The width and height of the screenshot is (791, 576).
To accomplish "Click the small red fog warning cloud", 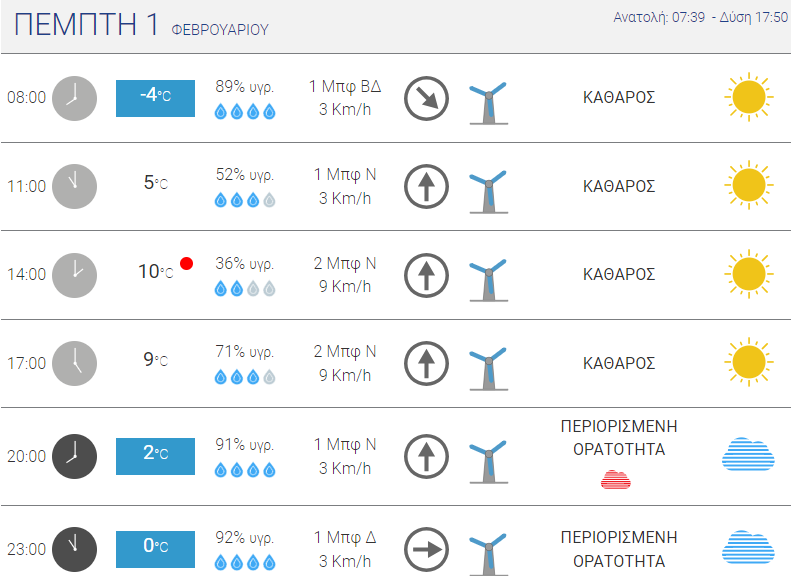I will (616, 479).
